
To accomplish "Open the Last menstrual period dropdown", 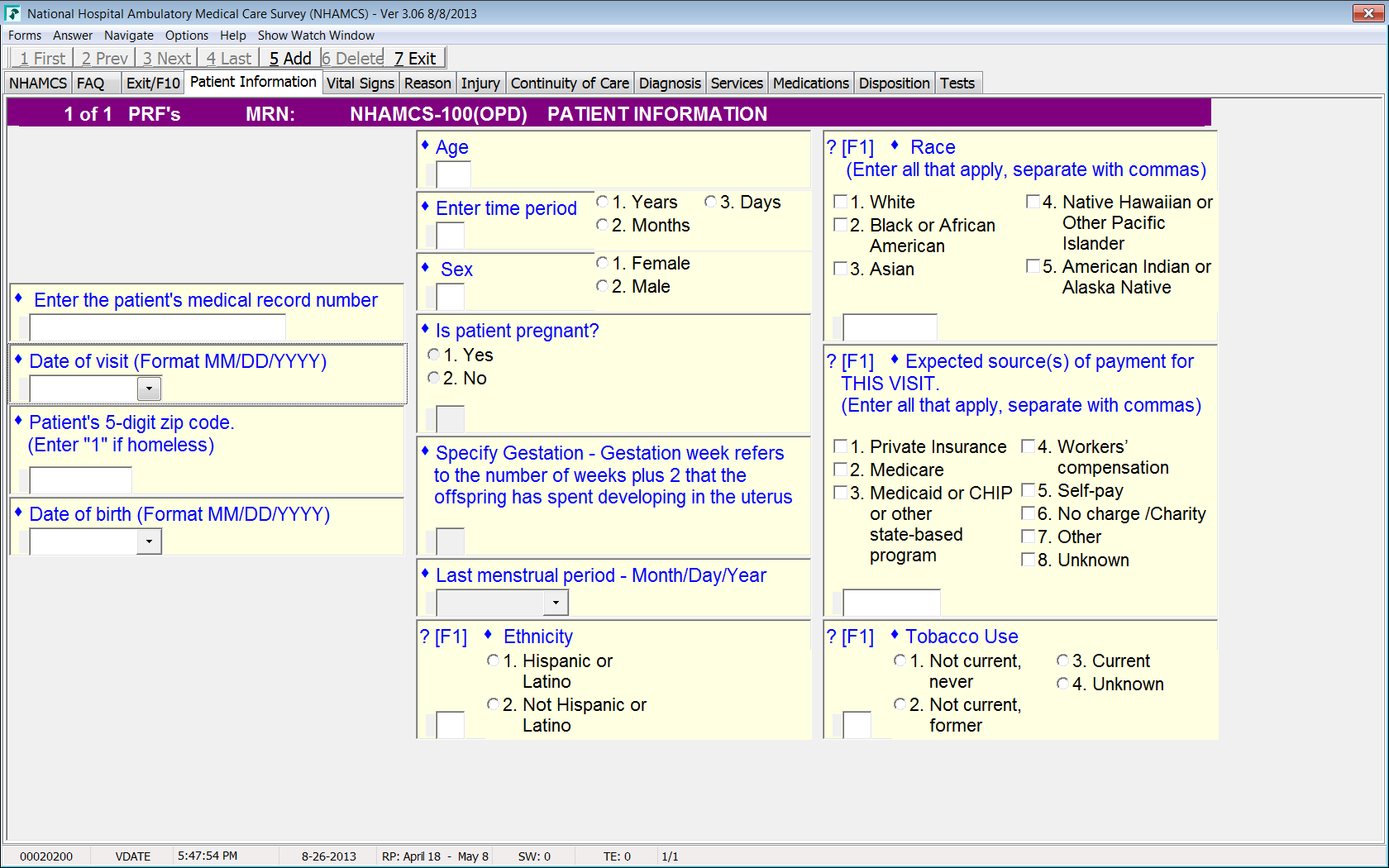I will tap(556, 603).
